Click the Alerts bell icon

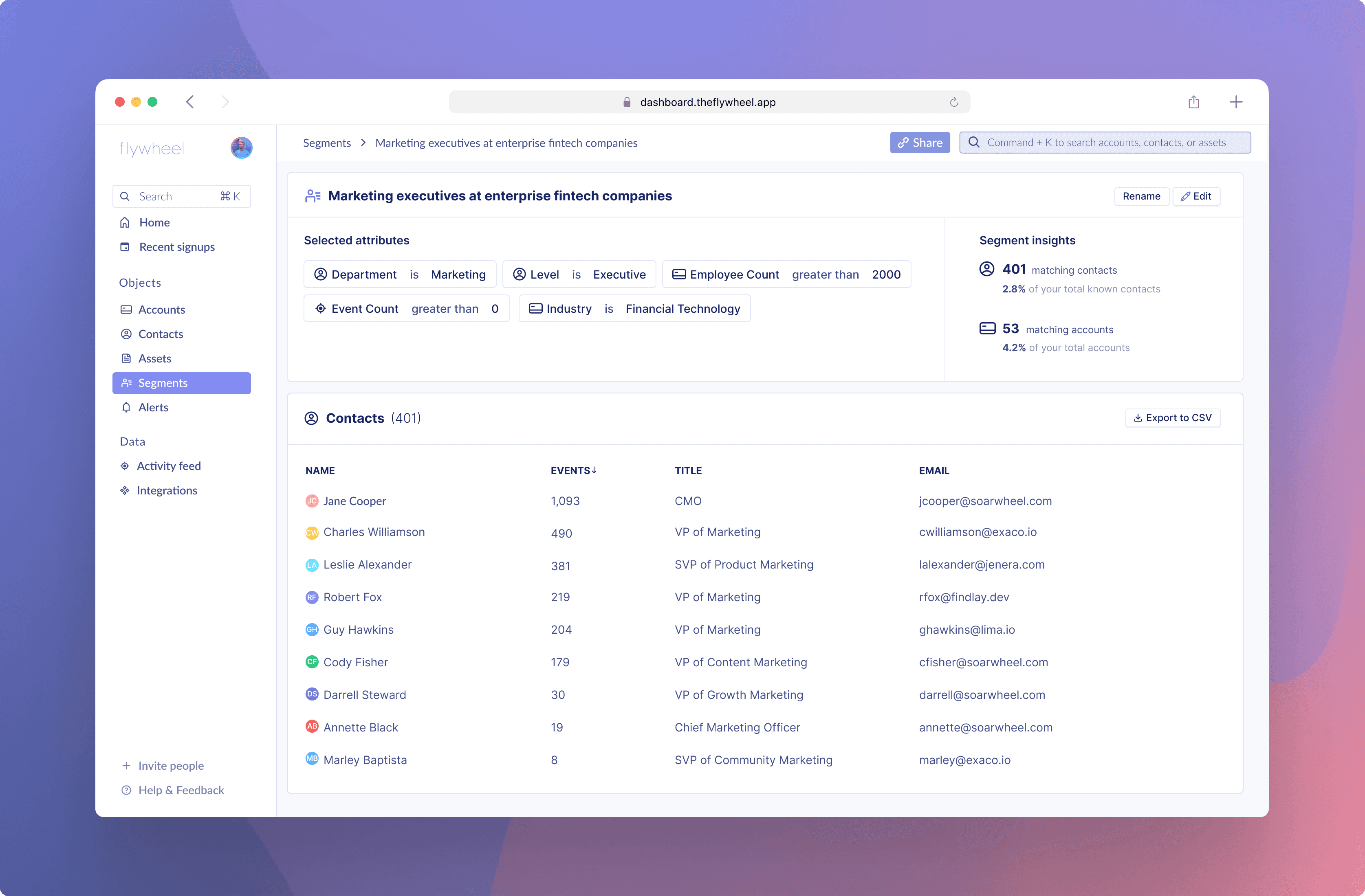coord(126,408)
